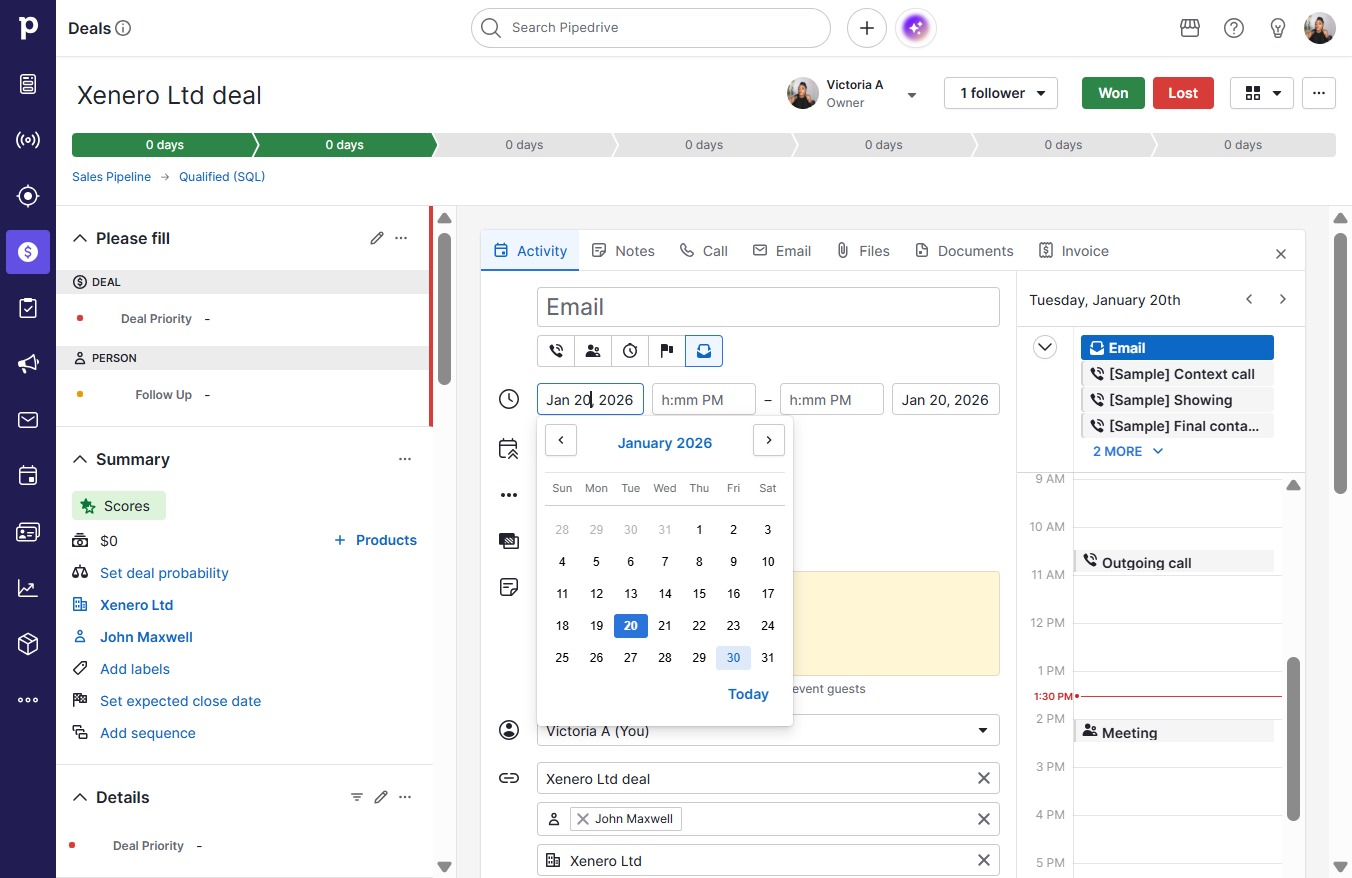Mark the deal as Lost
1352x878 pixels.
[1183, 93]
